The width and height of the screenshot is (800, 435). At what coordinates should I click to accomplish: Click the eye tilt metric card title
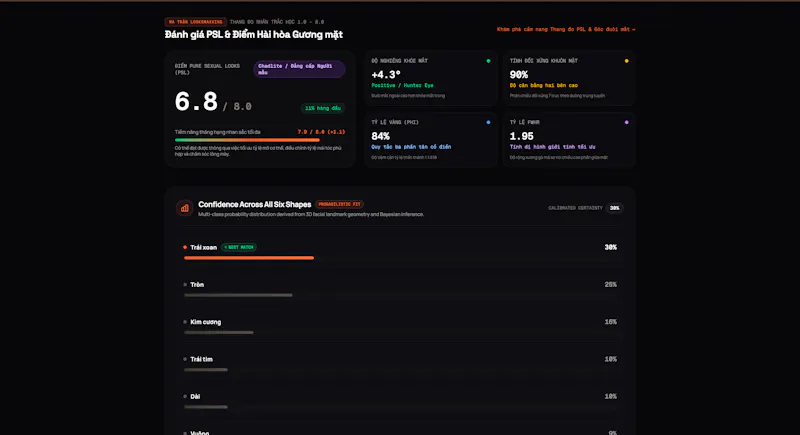[399, 61]
